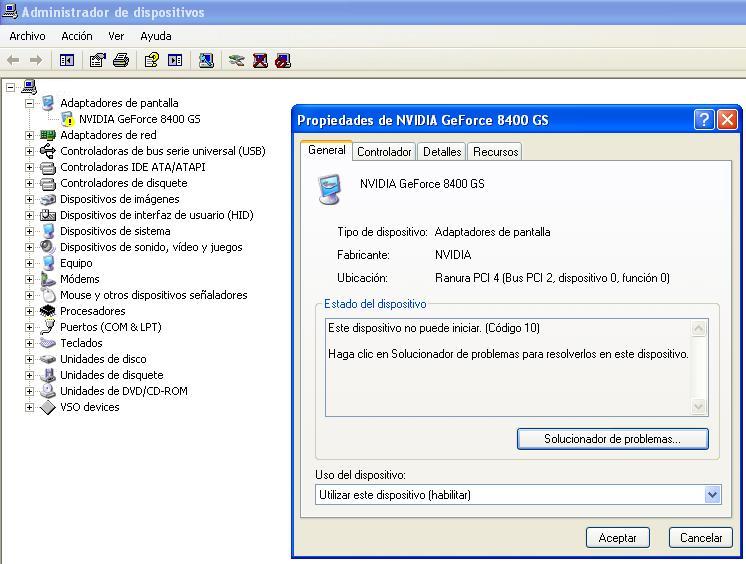Open the Ayuda menu
Screen dimensions: 746x564
tap(156, 36)
